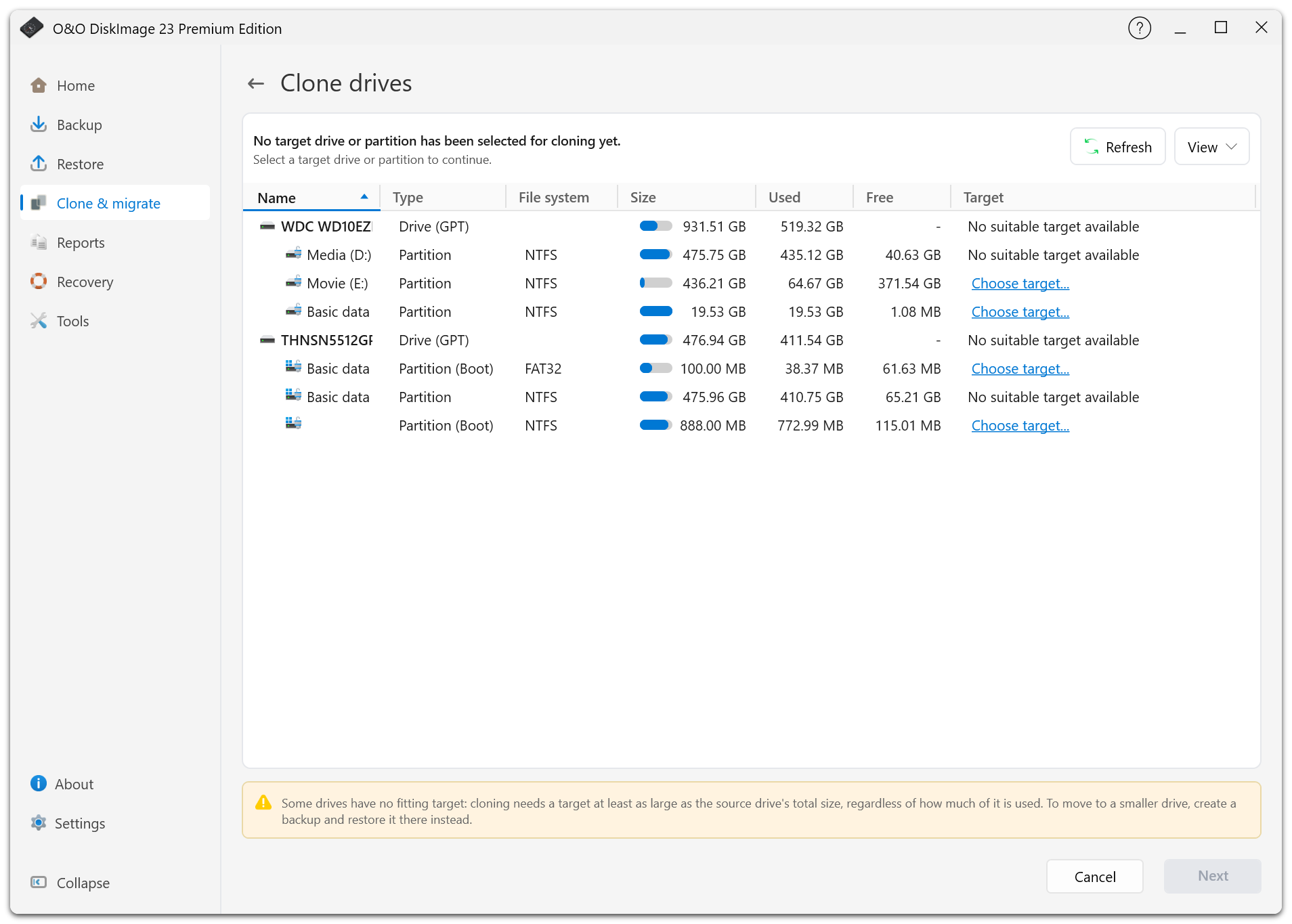Click usage bar of WDC WD10EZ drive
This screenshot has width=1292, height=924.
point(655,226)
